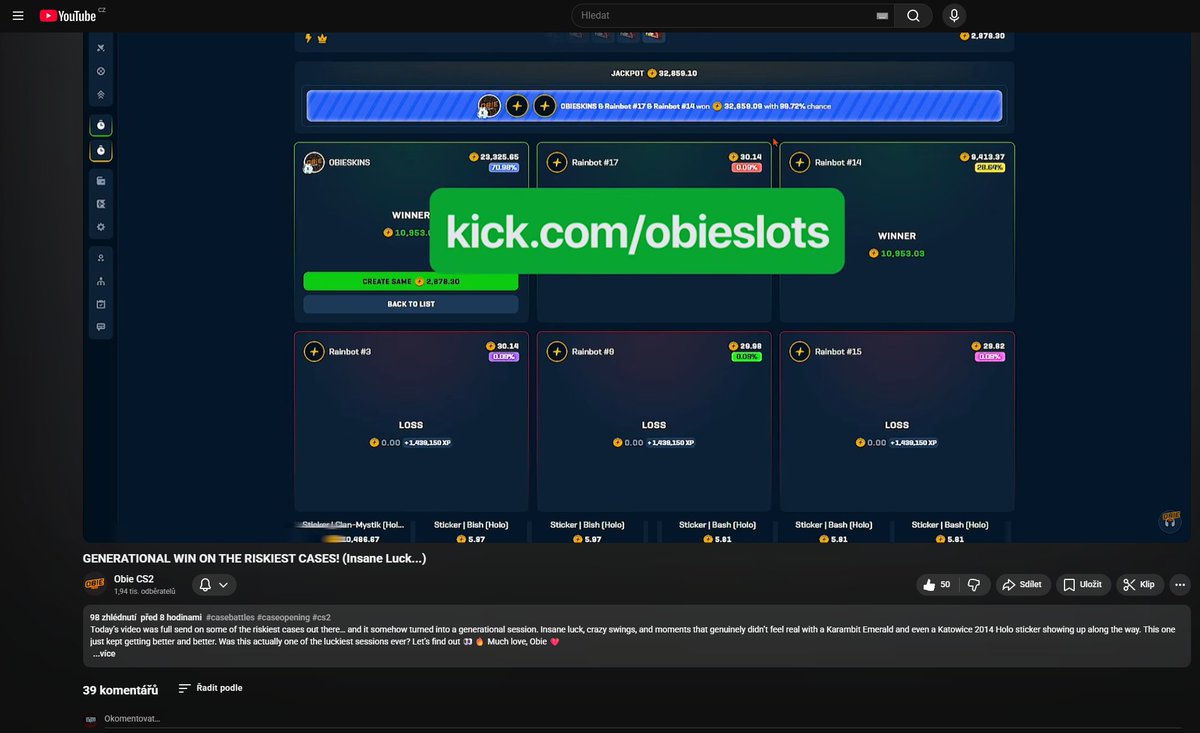
Task: Click the kick.com/obieslots green overlay
Action: pyautogui.click(x=637, y=232)
